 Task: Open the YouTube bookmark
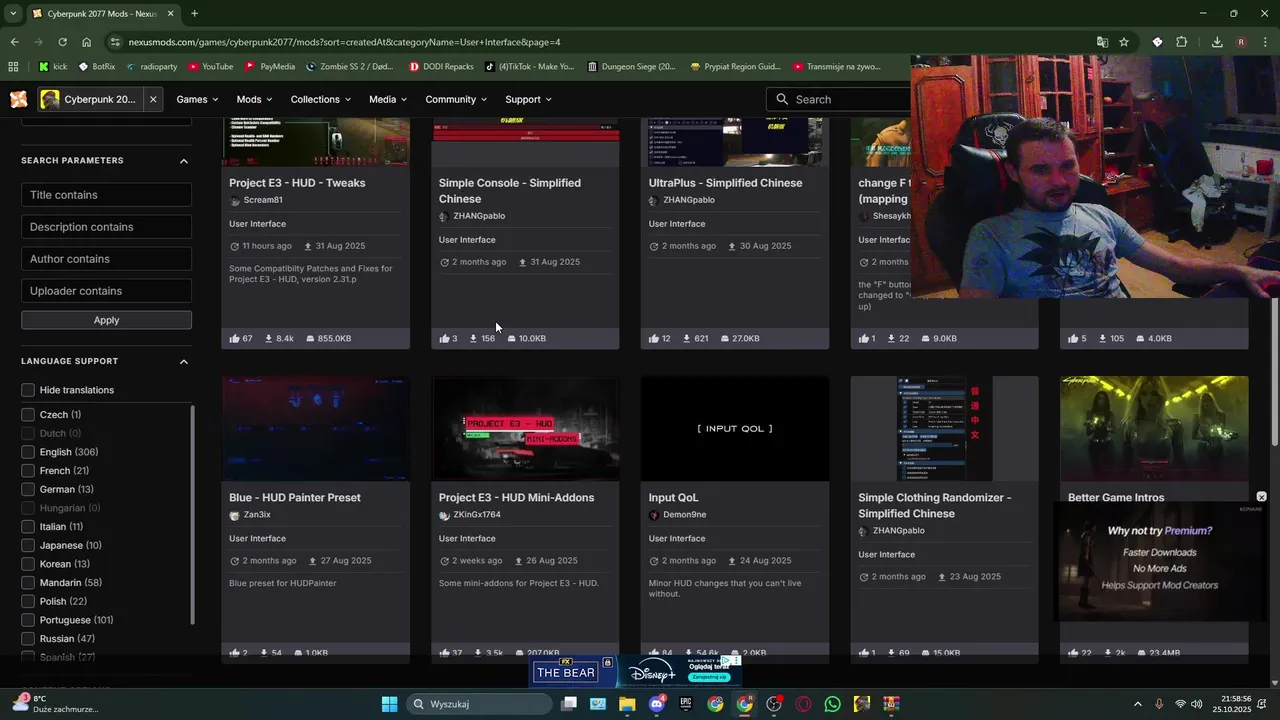pyautogui.click(x=209, y=67)
